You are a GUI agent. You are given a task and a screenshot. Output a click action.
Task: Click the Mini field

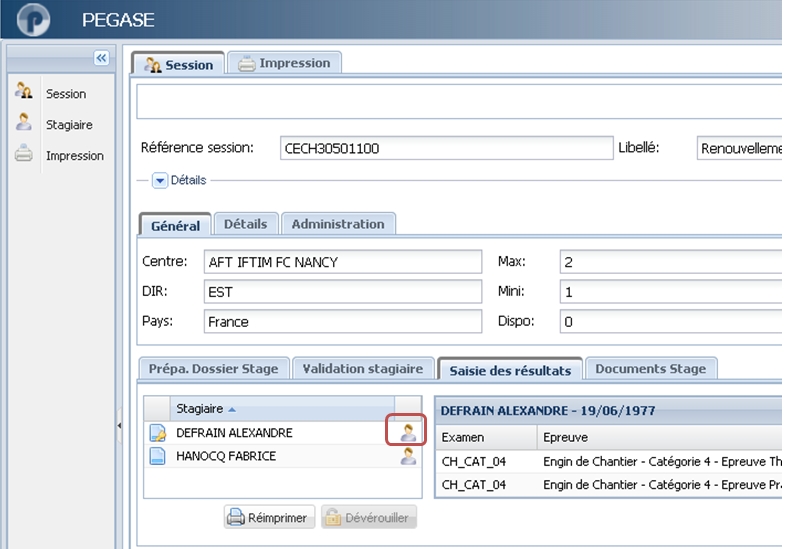(x=671, y=292)
